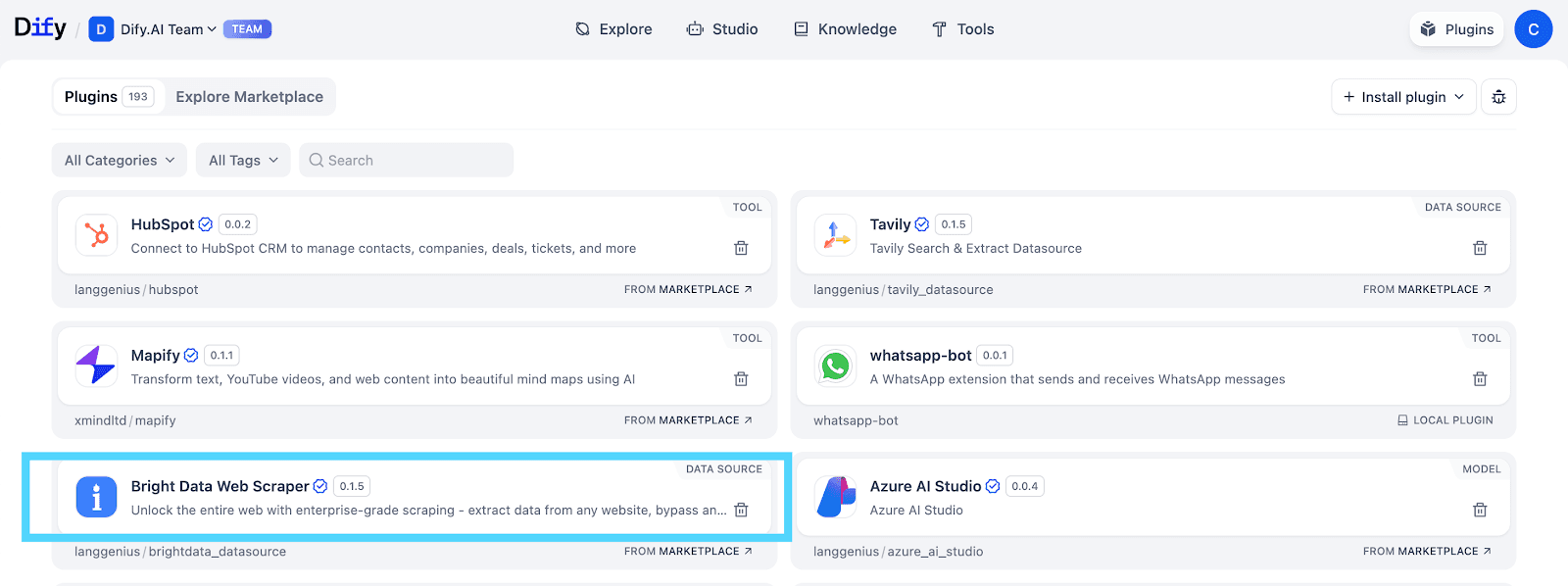Remove Mapify using its trash icon

tap(741, 379)
